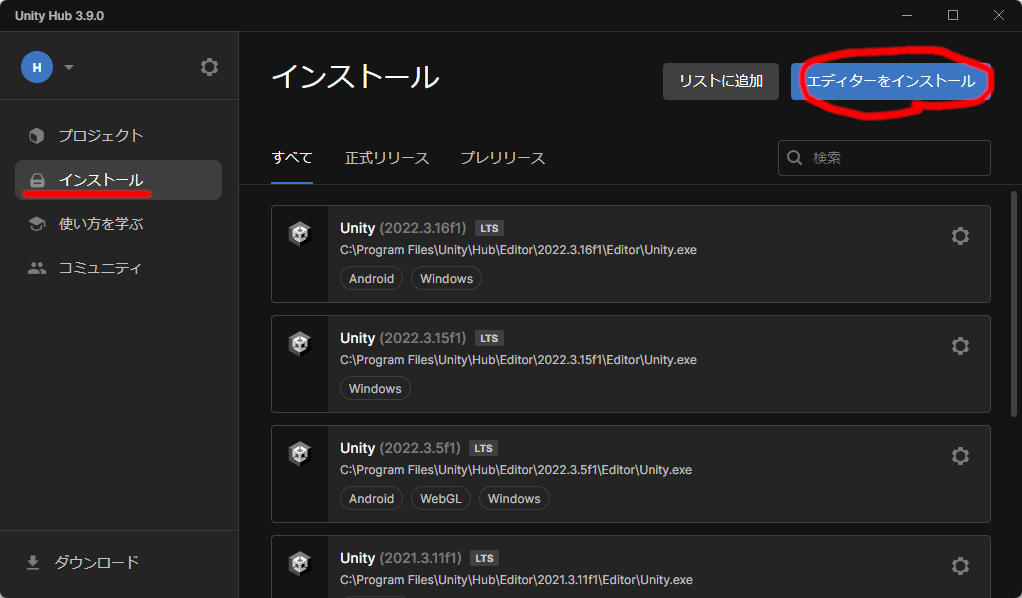Screen dimensions: 1022x598
Task: Click Android tag on Unity 2022.3.16f1
Action: [x=372, y=278]
